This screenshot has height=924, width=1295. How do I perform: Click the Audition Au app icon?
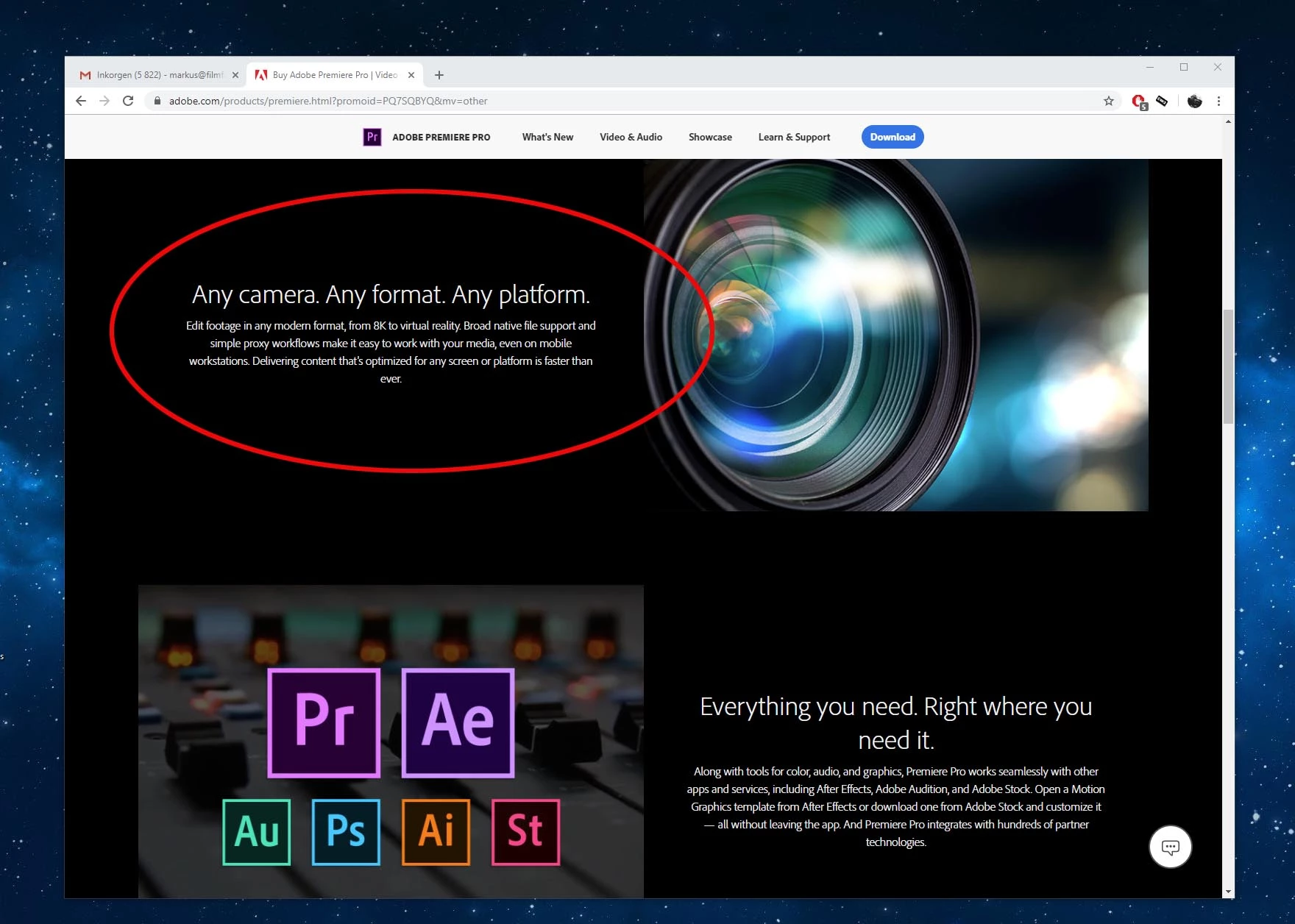(257, 832)
